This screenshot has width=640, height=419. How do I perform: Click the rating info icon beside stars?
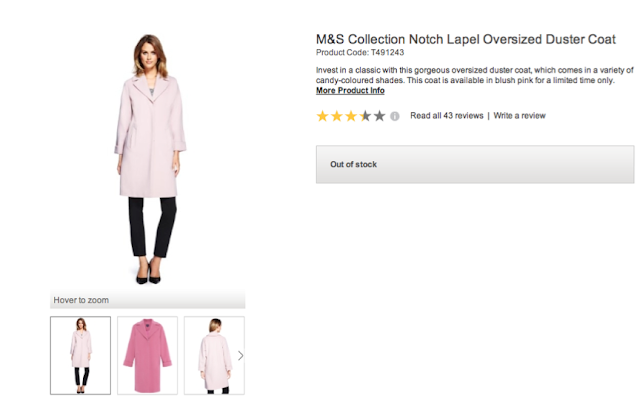pos(395,116)
